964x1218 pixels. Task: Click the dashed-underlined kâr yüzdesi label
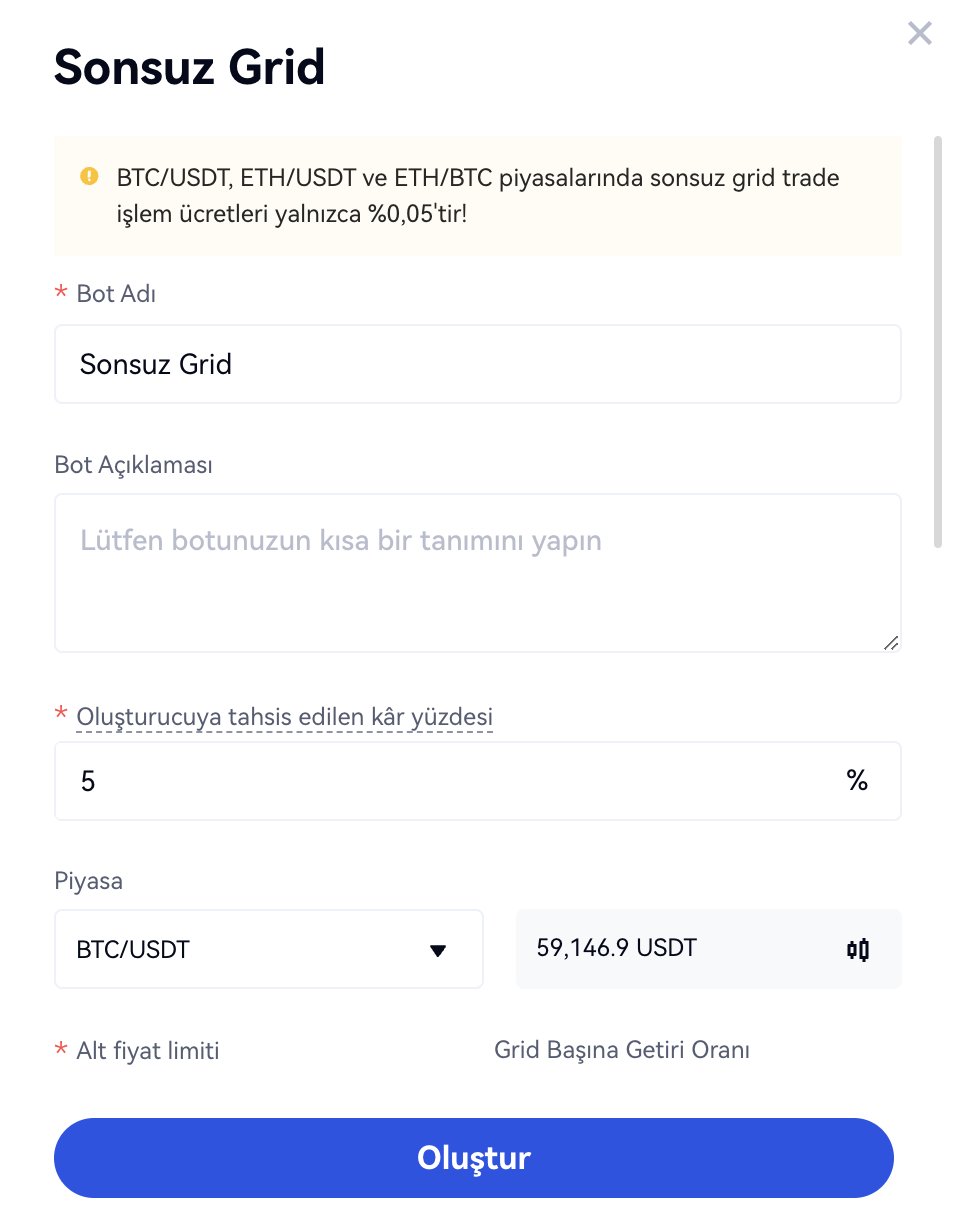tap(284, 717)
